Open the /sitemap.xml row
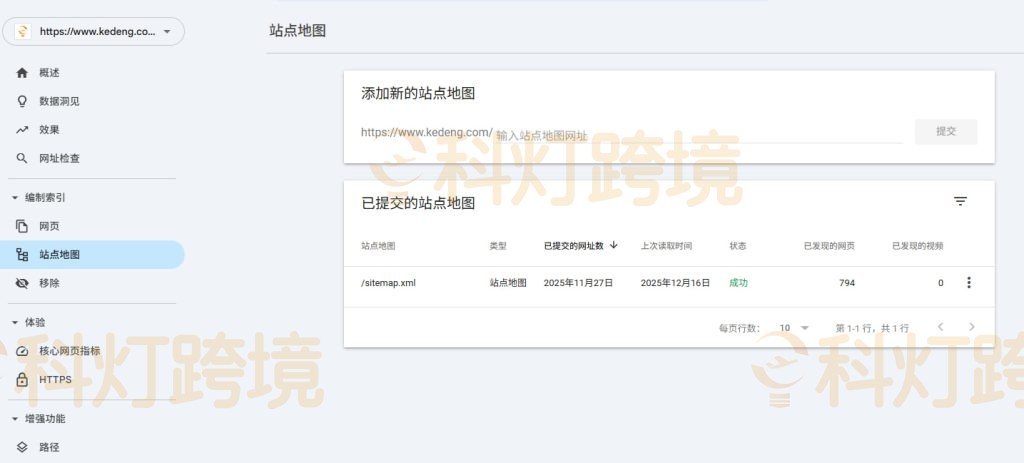 pyautogui.click(x=669, y=283)
